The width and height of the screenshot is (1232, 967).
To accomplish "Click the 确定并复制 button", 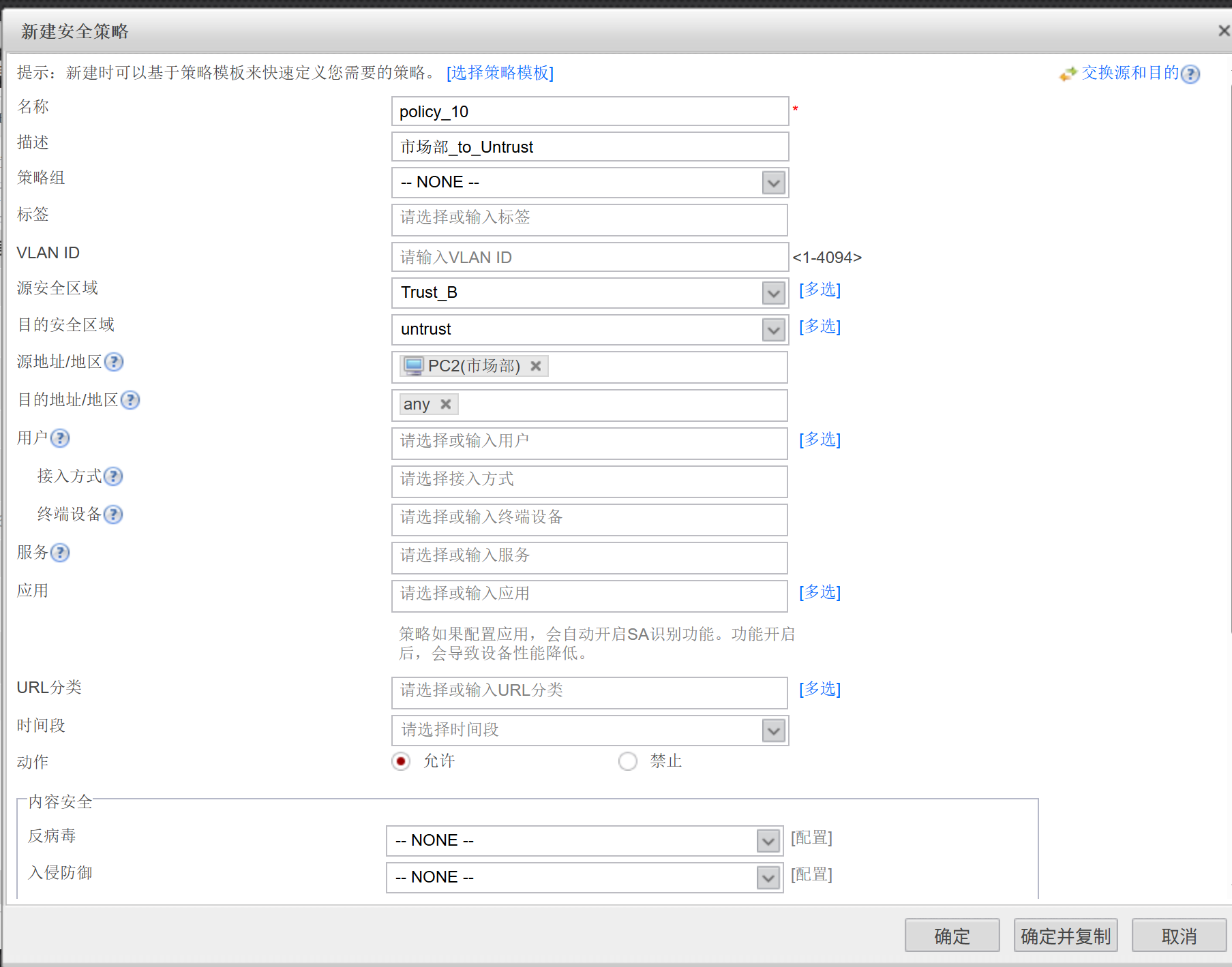I will (1066, 936).
